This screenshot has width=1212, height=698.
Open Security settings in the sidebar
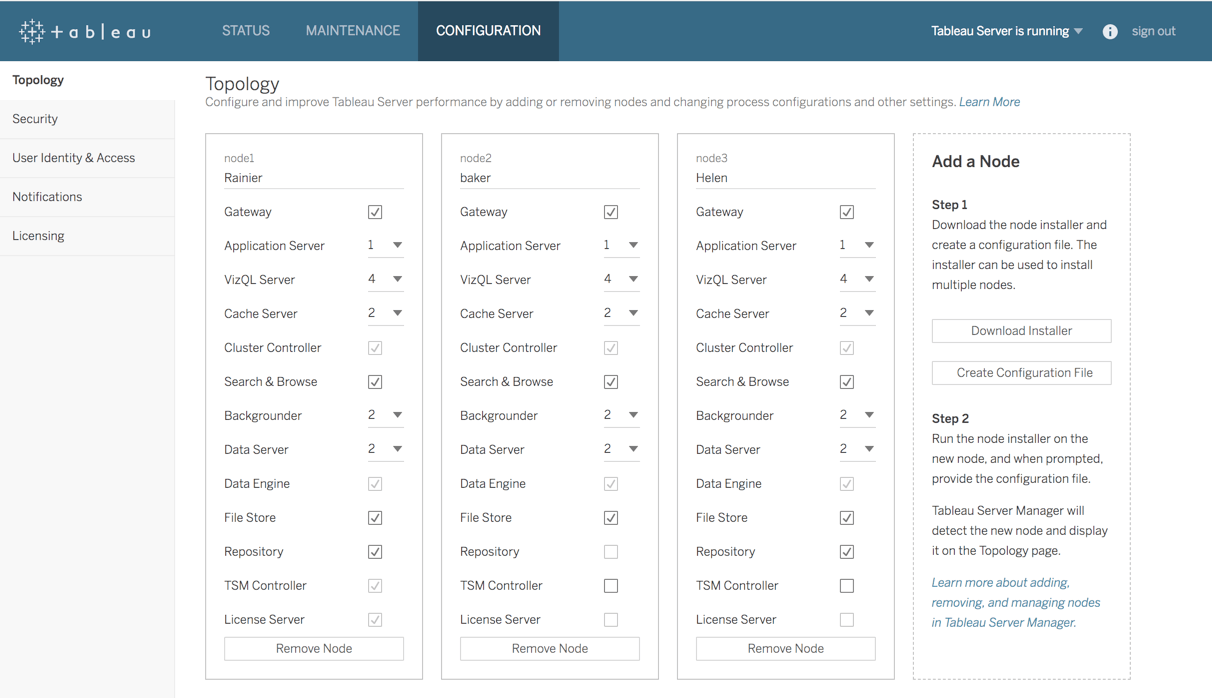point(87,119)
